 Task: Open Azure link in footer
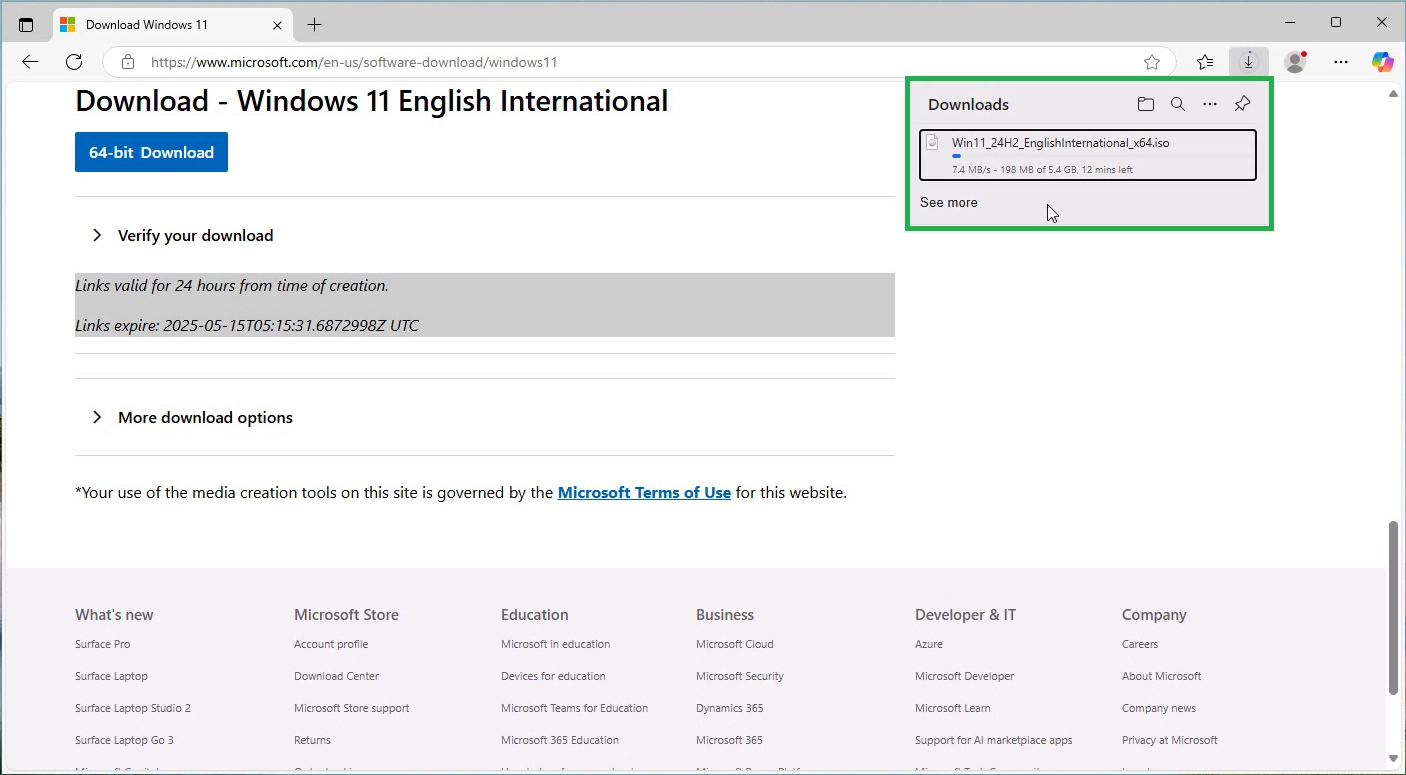(928, 644)
